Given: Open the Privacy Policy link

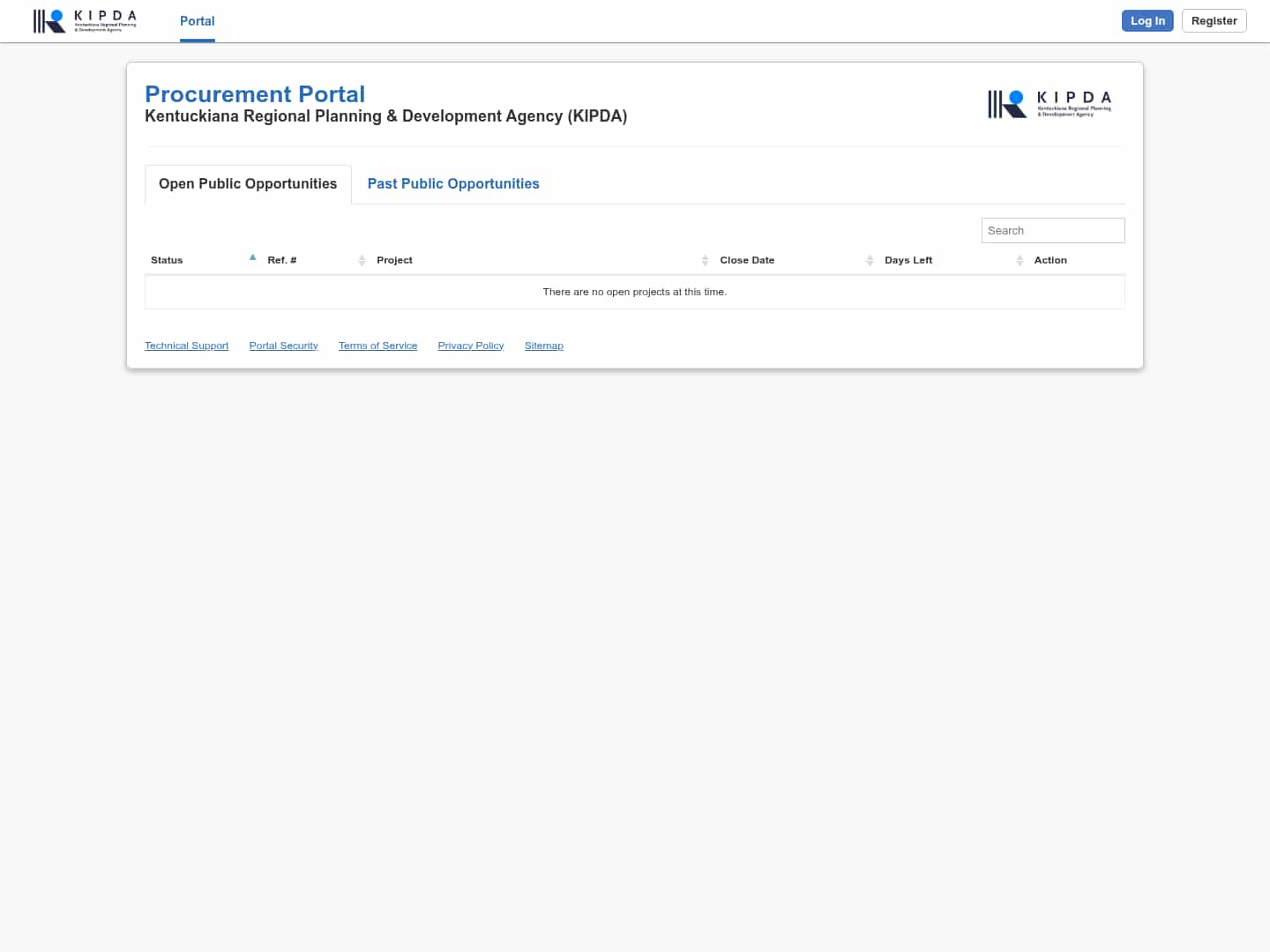Looking at the screenshot, I should [470, 345].
